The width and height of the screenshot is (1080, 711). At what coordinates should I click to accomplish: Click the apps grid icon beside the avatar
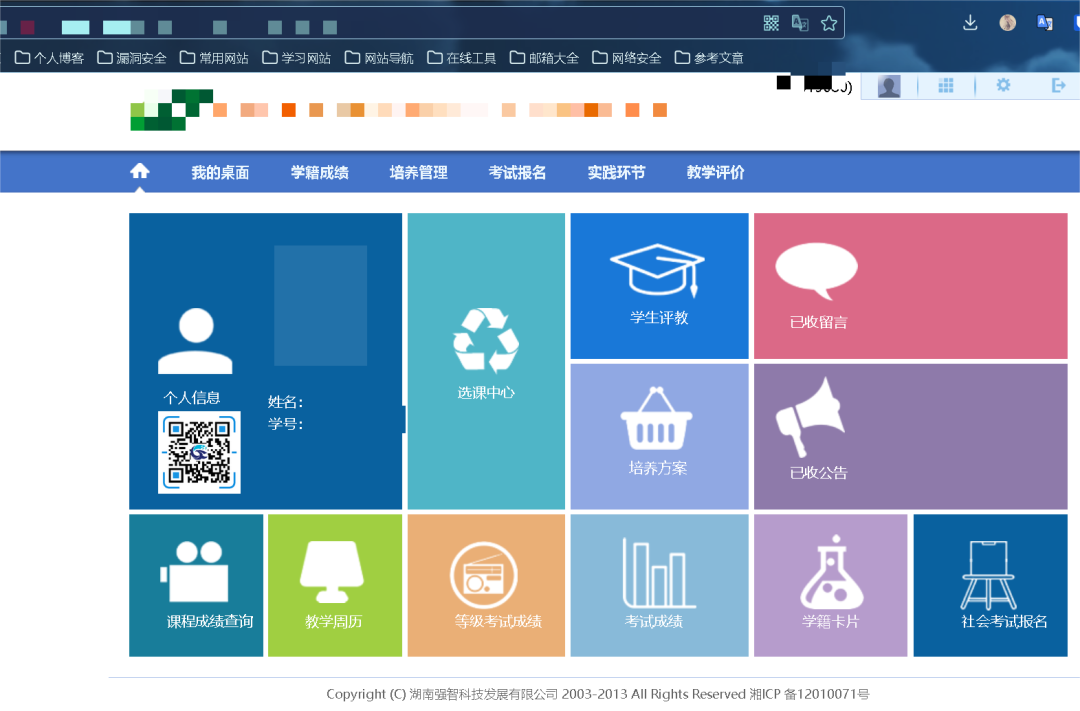click(946, 86)
